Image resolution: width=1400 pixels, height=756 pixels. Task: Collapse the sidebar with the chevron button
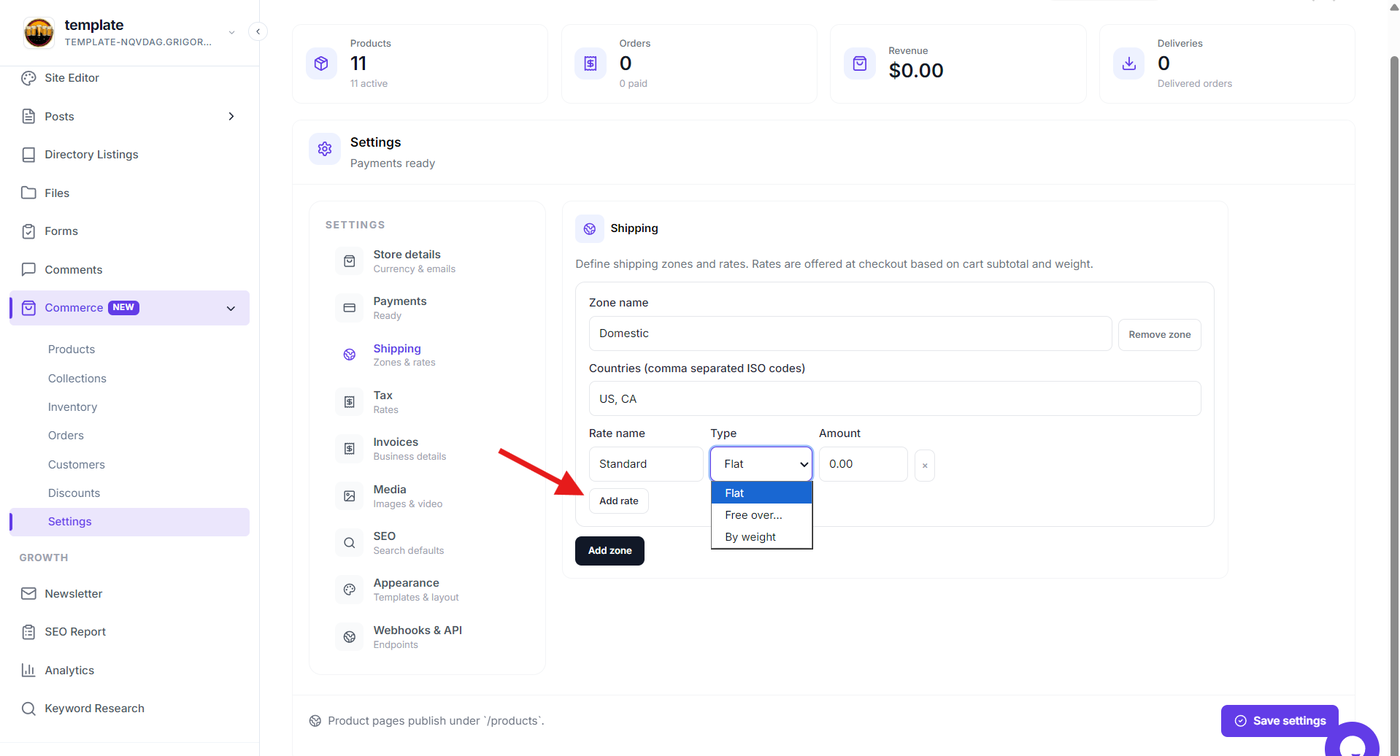257,32
